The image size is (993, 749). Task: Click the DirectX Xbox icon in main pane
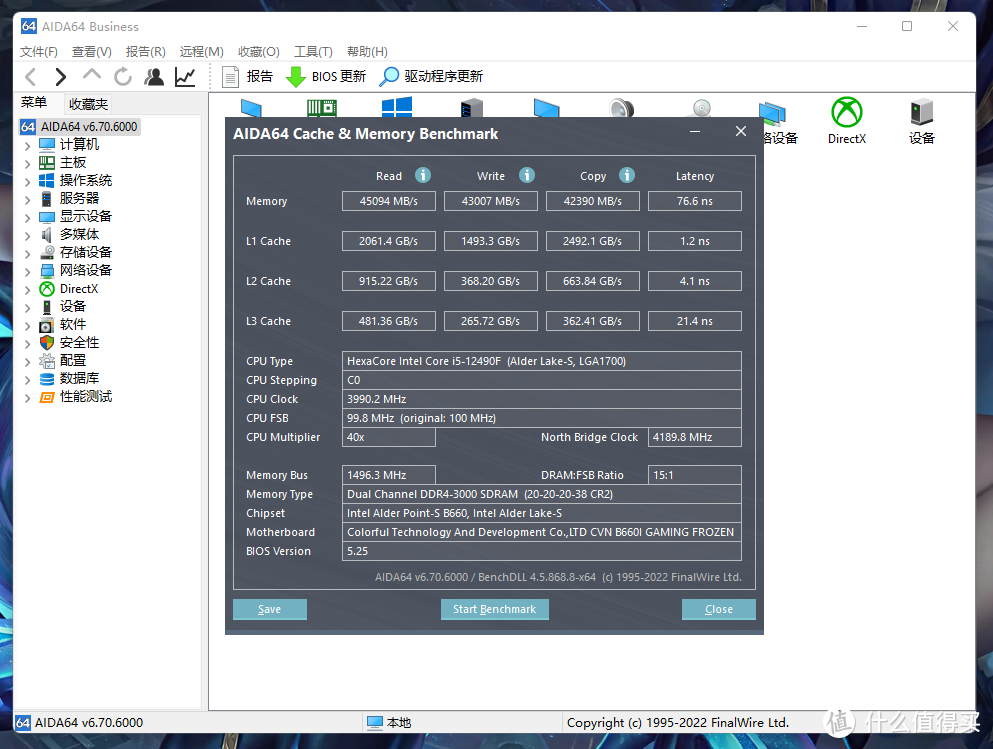[x=846, y=113]
